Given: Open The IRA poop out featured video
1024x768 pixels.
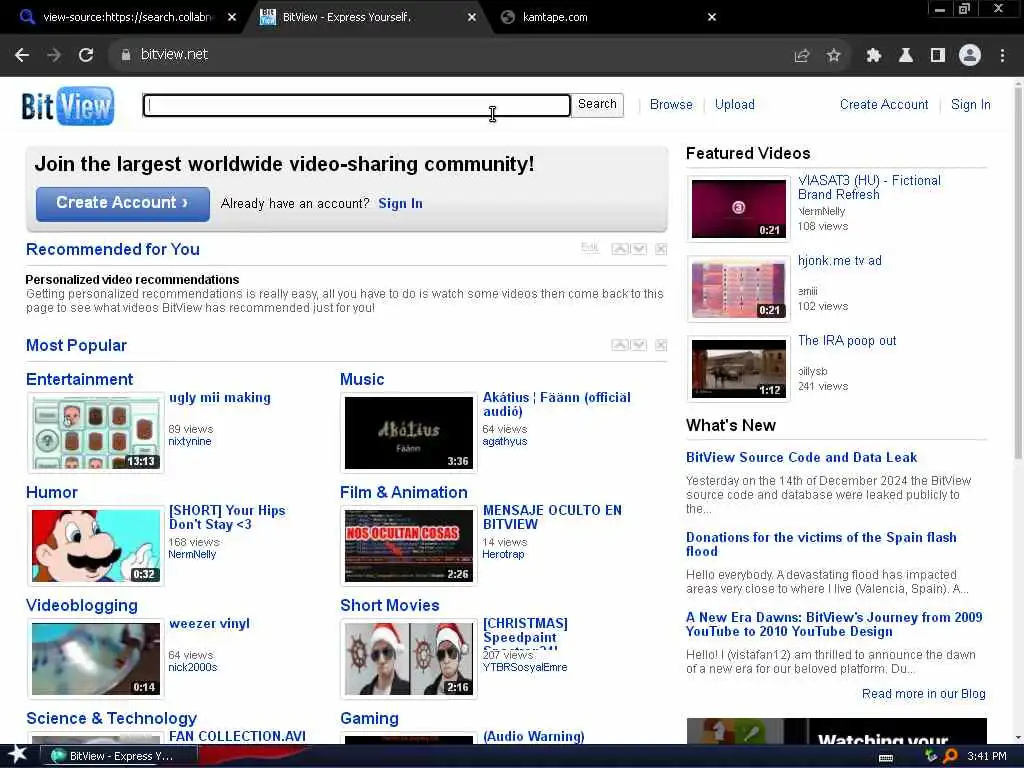Looking at the screenshot, I should [x=846, y=341].
